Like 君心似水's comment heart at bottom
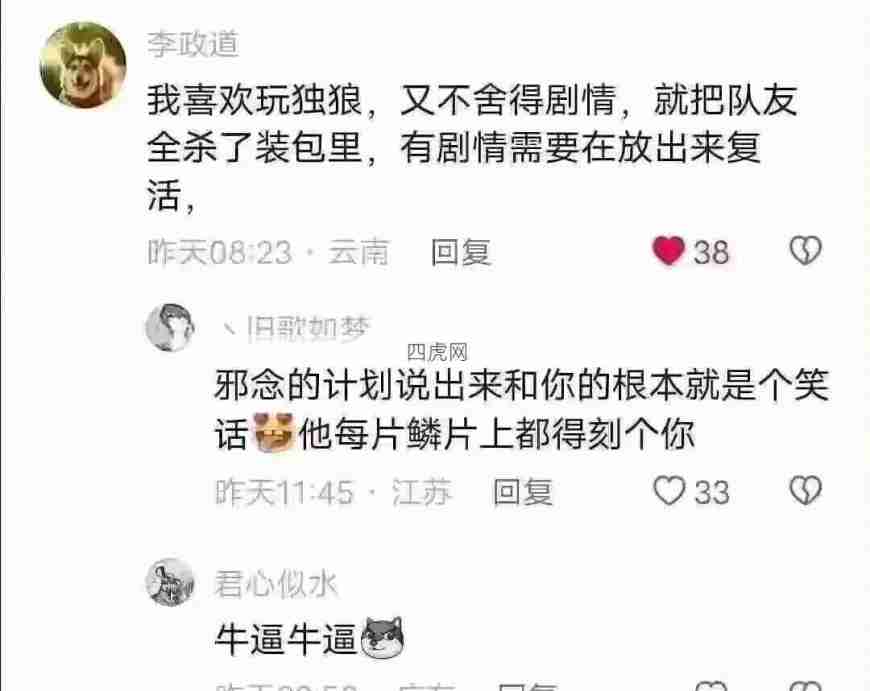870x691 pixels. [x=711, y=686]
